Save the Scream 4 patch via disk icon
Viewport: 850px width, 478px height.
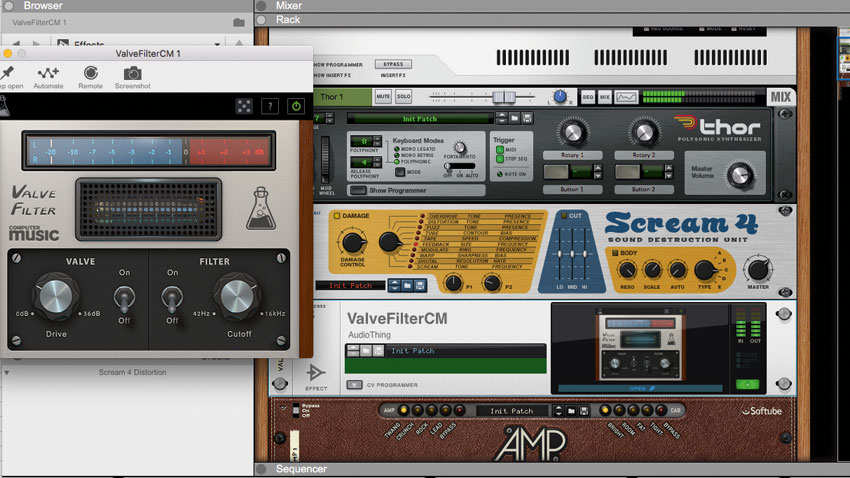click(x=420, y=285)
